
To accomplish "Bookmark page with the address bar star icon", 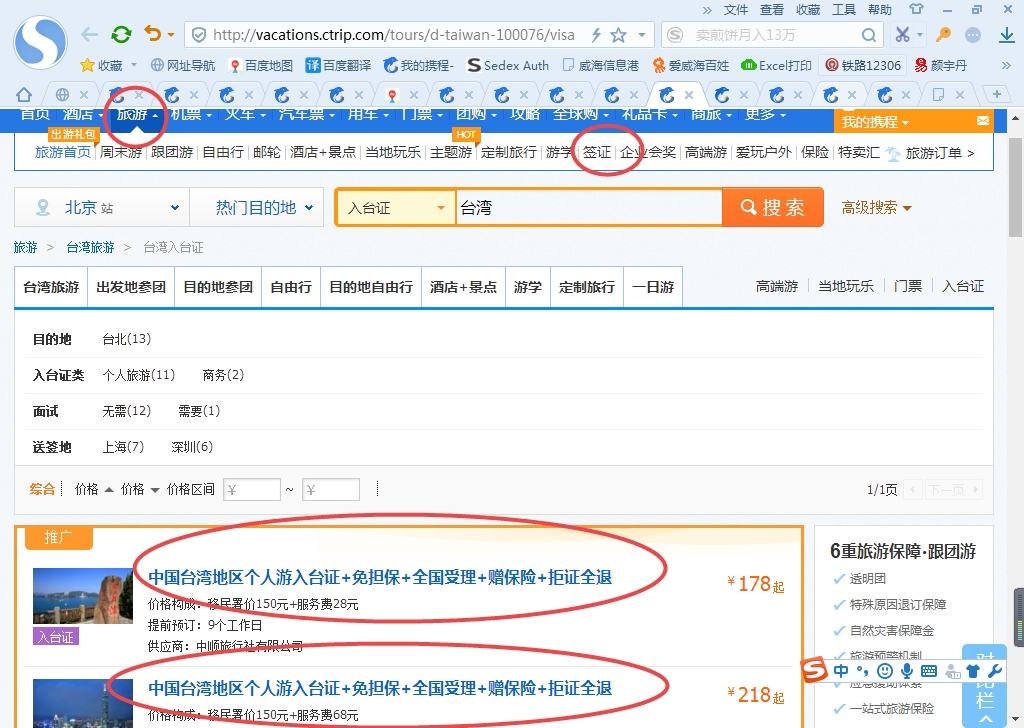I will tap(619, 35).
